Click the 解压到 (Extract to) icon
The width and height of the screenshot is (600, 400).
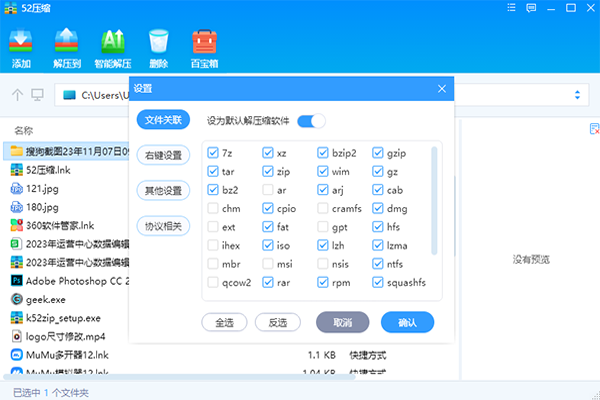click(x=67, y=46)
